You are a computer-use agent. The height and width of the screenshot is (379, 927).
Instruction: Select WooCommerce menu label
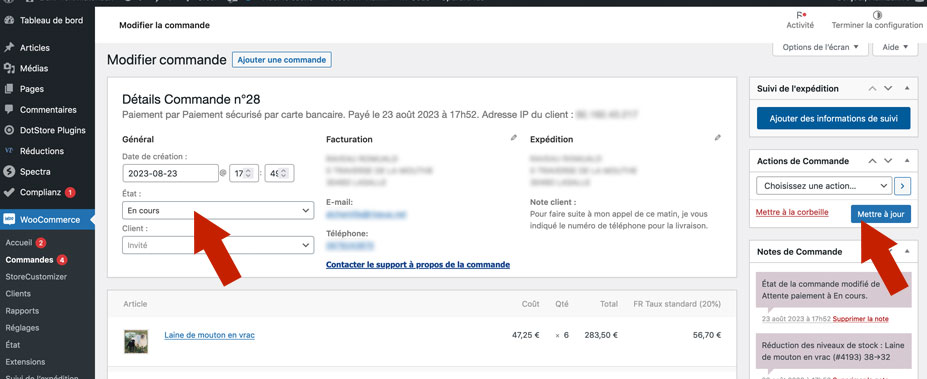point(50,220)
